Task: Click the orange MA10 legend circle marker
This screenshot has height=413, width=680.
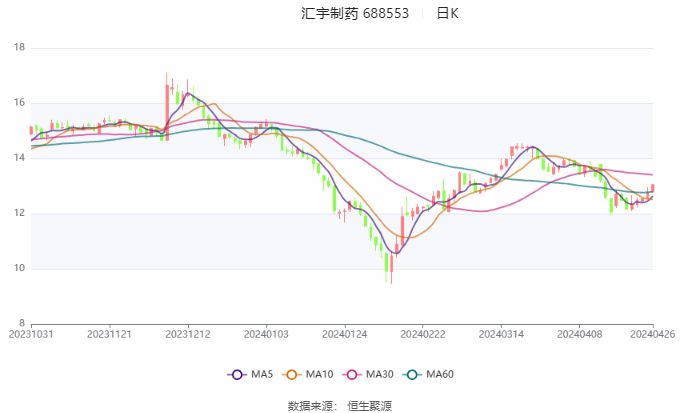Action: pyautogui.click(x=295, y=374)
